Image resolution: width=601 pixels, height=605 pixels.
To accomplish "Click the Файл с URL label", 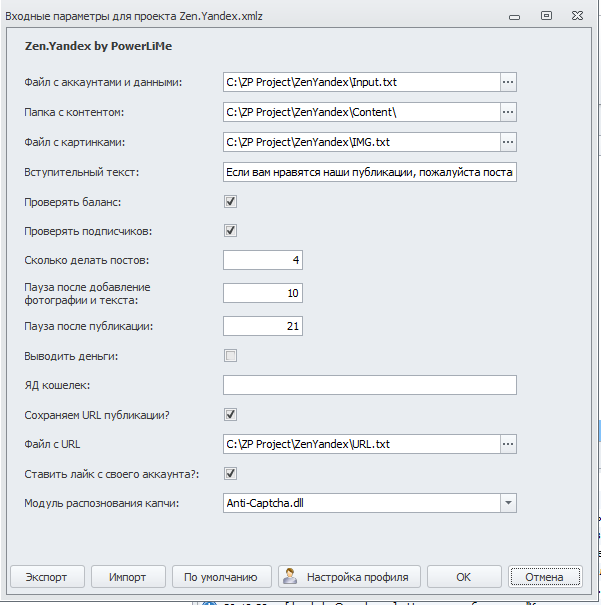I will coord(52,444).
